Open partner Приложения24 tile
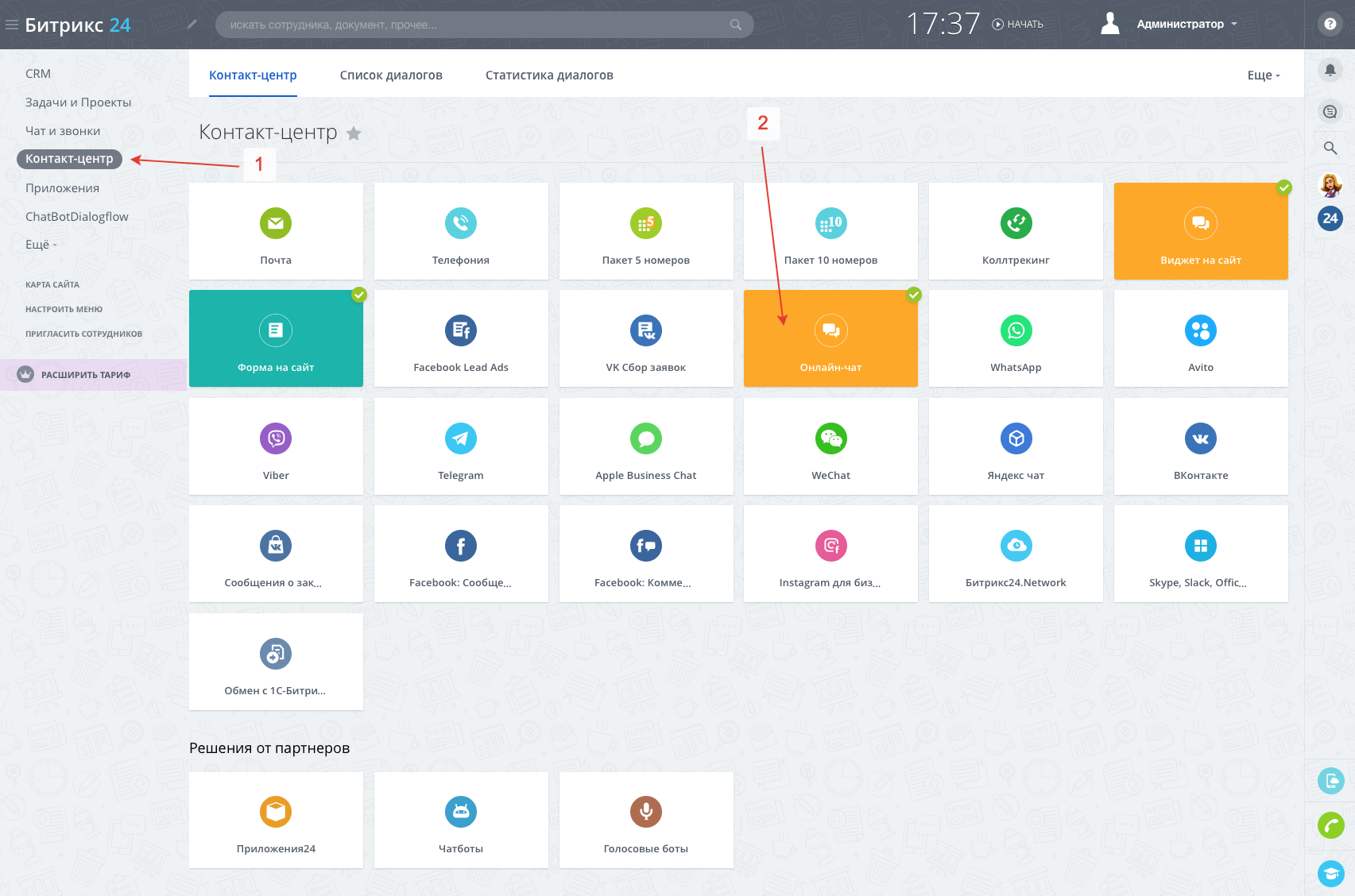Viewport: 1355px width, 896px height. coord(276,820)
